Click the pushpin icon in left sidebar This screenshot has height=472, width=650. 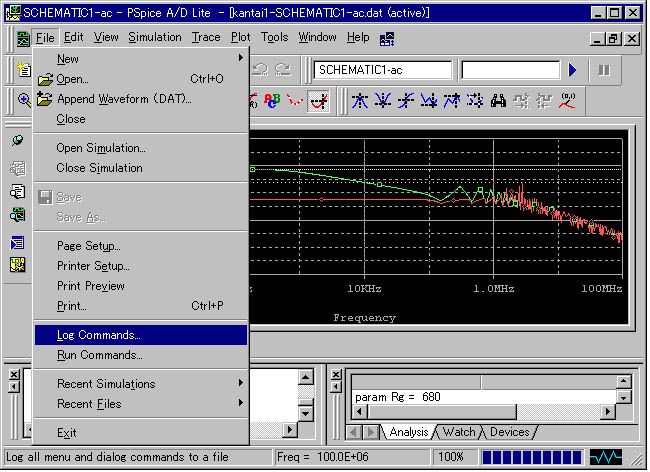(x=17, y=141)
